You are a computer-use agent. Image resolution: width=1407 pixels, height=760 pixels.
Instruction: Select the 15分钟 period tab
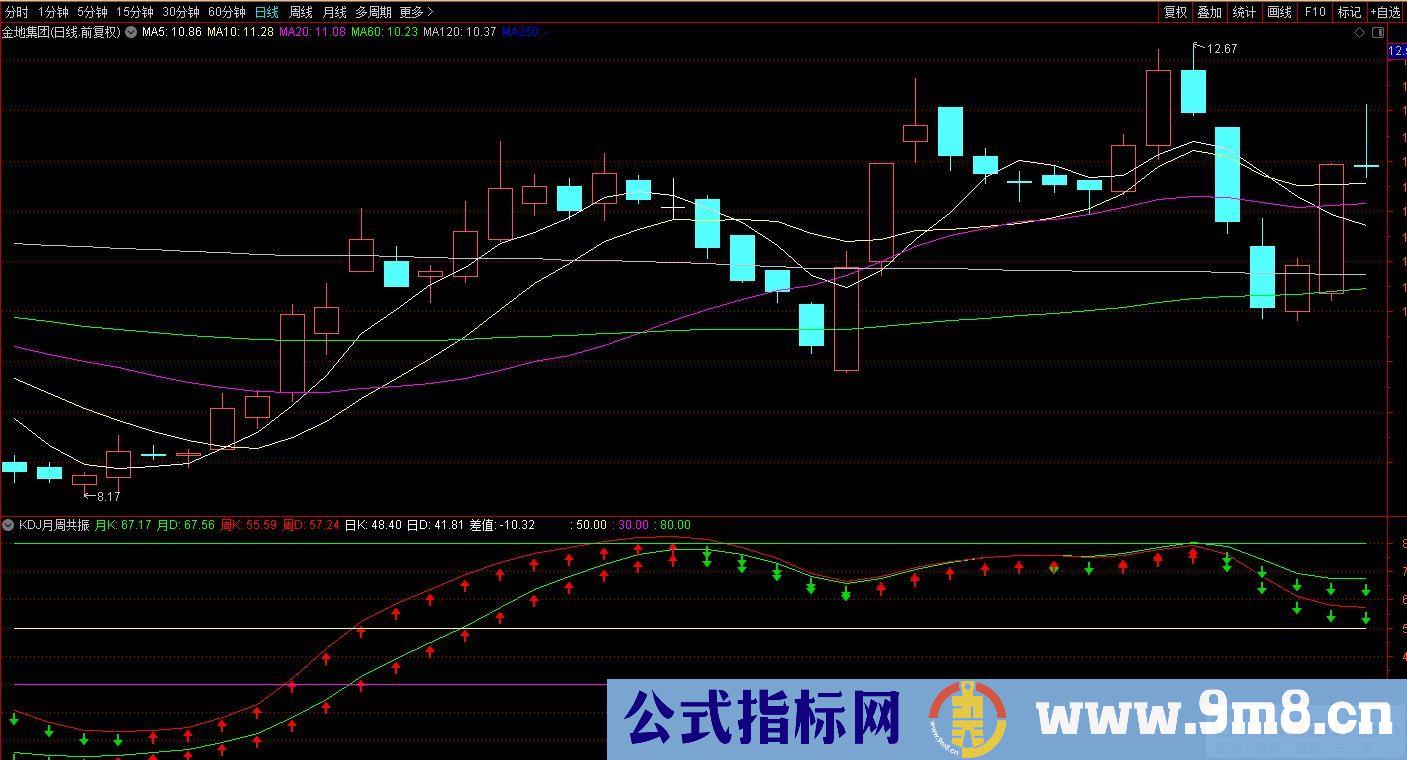pos(135,12)
